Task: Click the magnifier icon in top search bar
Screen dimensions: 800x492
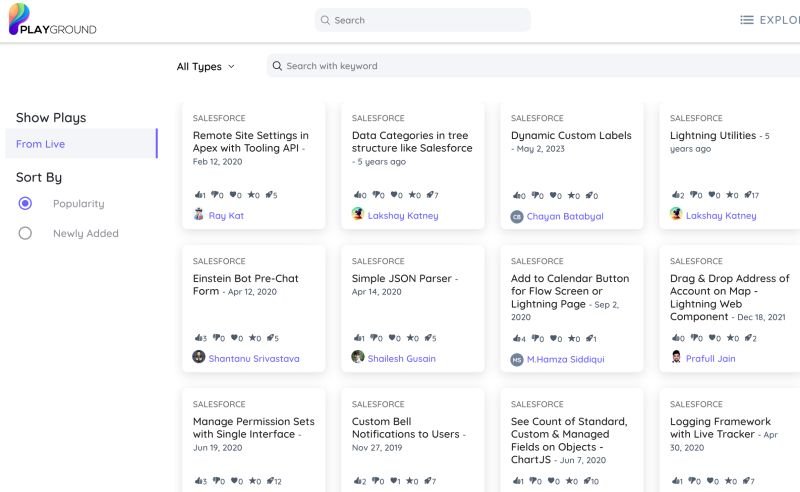Action: pyautogui.click(x=325, y=20)
